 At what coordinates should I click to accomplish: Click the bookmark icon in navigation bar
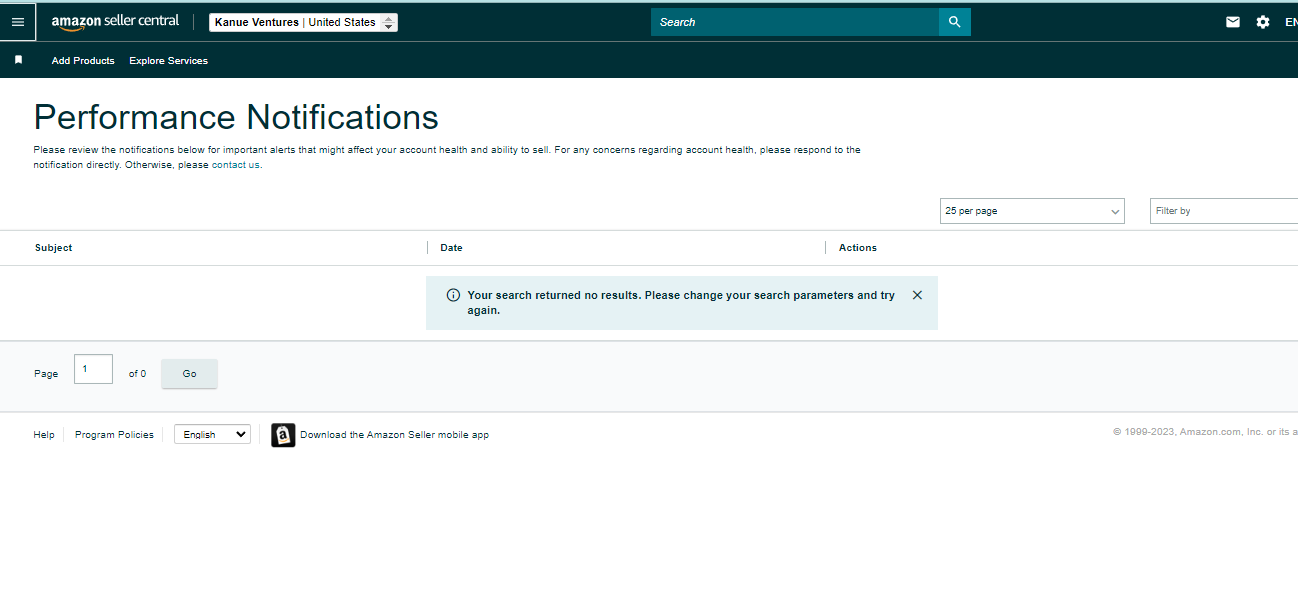click(x=18, y=60)
